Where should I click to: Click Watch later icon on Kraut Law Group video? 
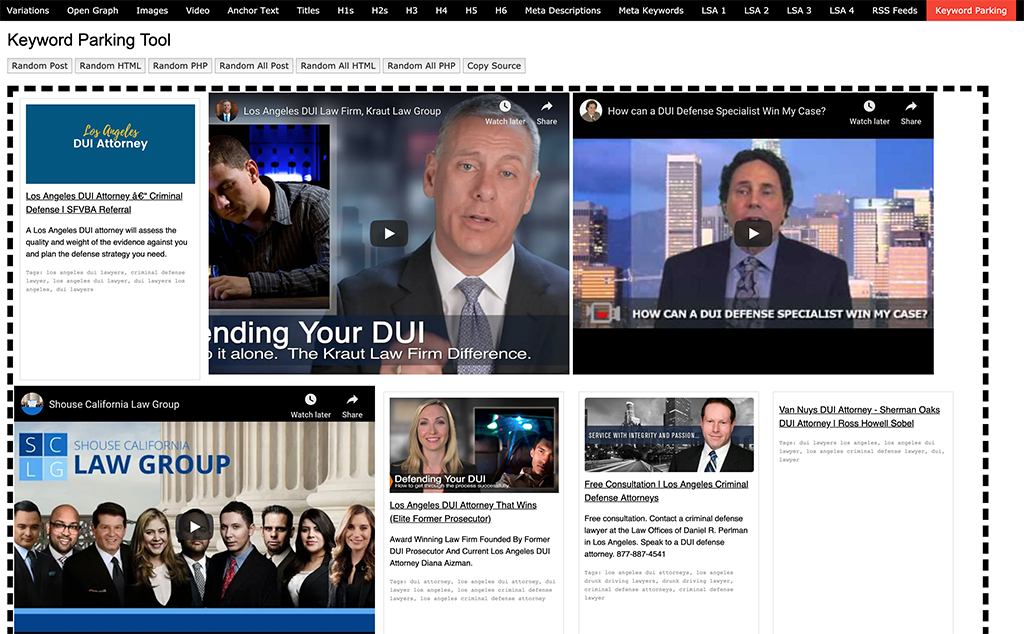click(505, 106)
